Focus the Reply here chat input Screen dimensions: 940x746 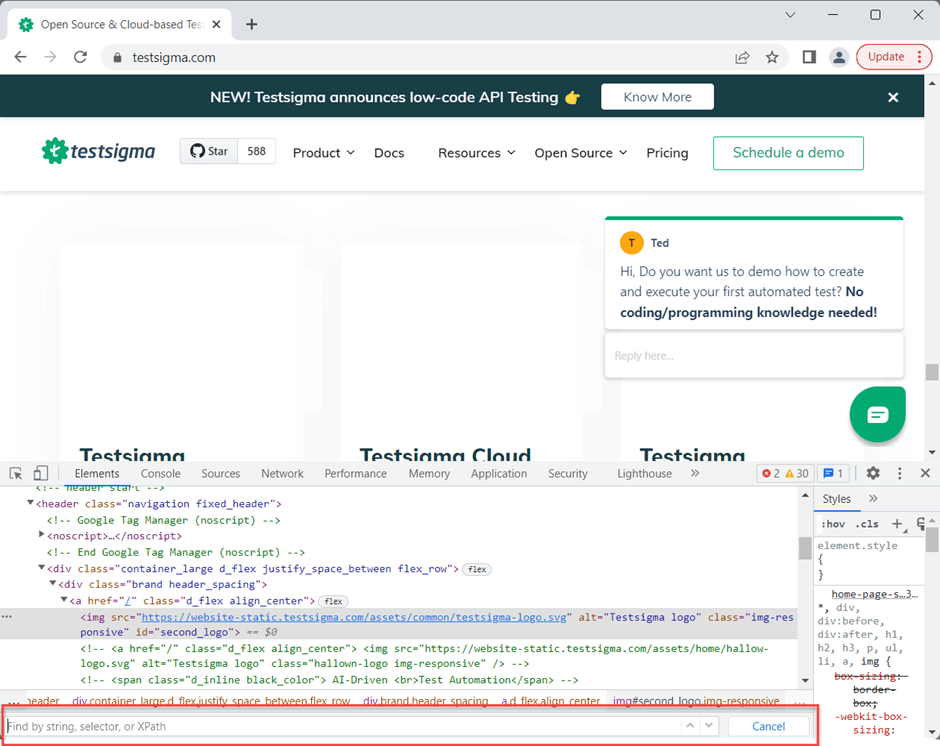click(x=754, y=356)
